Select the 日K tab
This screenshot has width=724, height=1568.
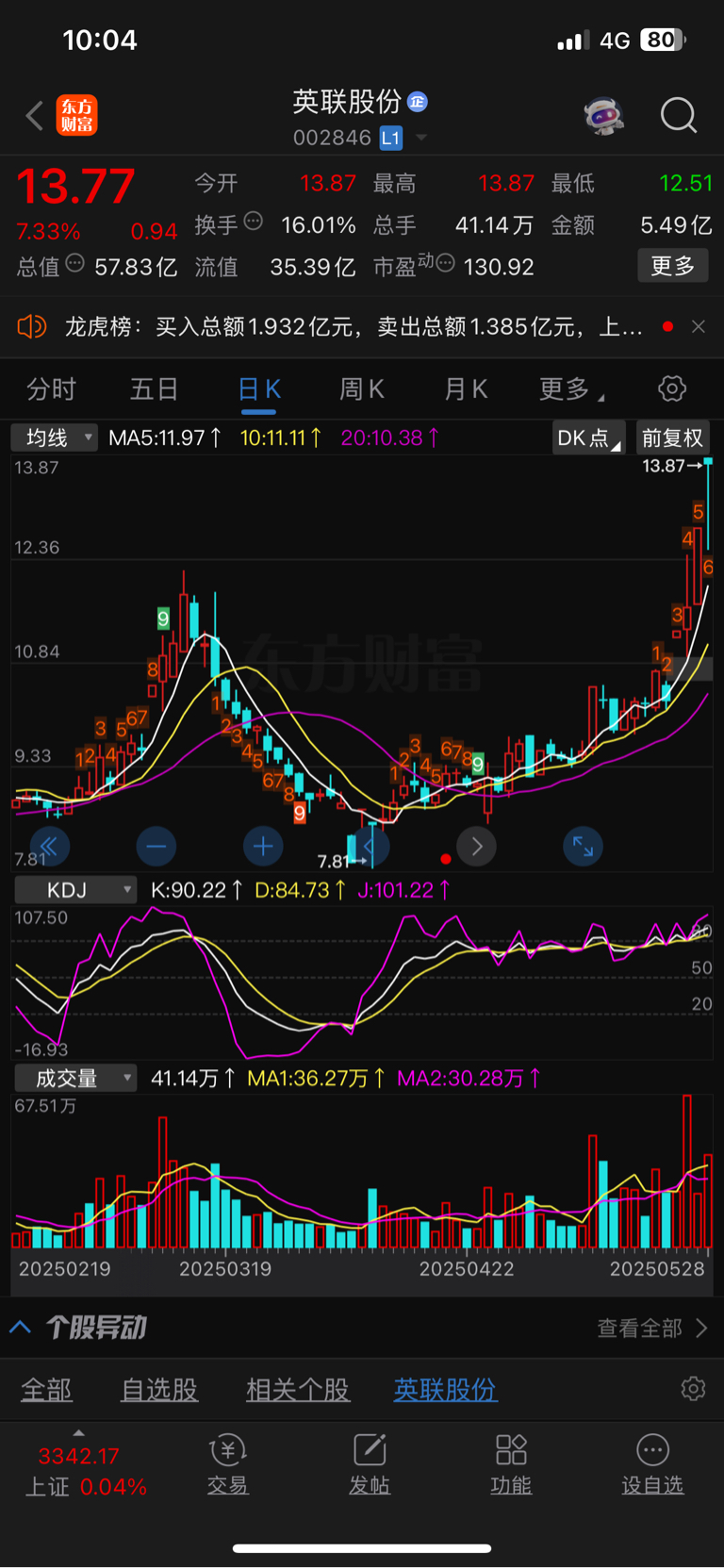click(258, 389)
